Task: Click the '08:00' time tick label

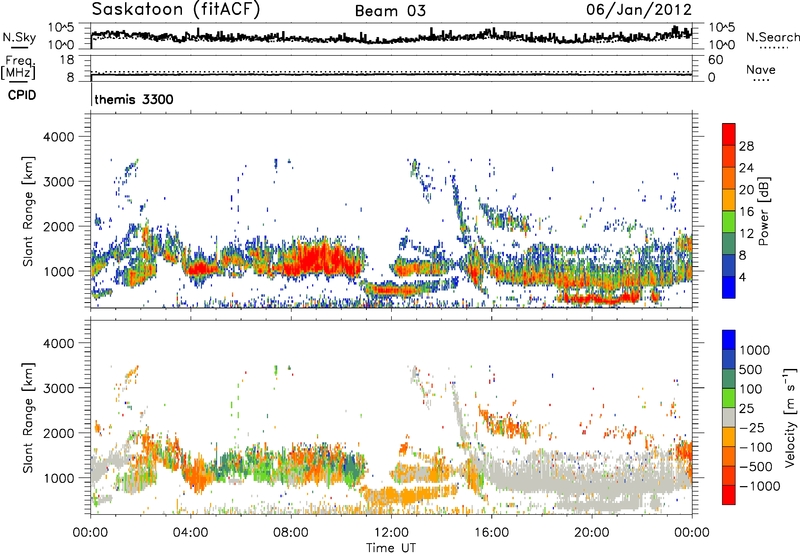Action: coord(290,533)
